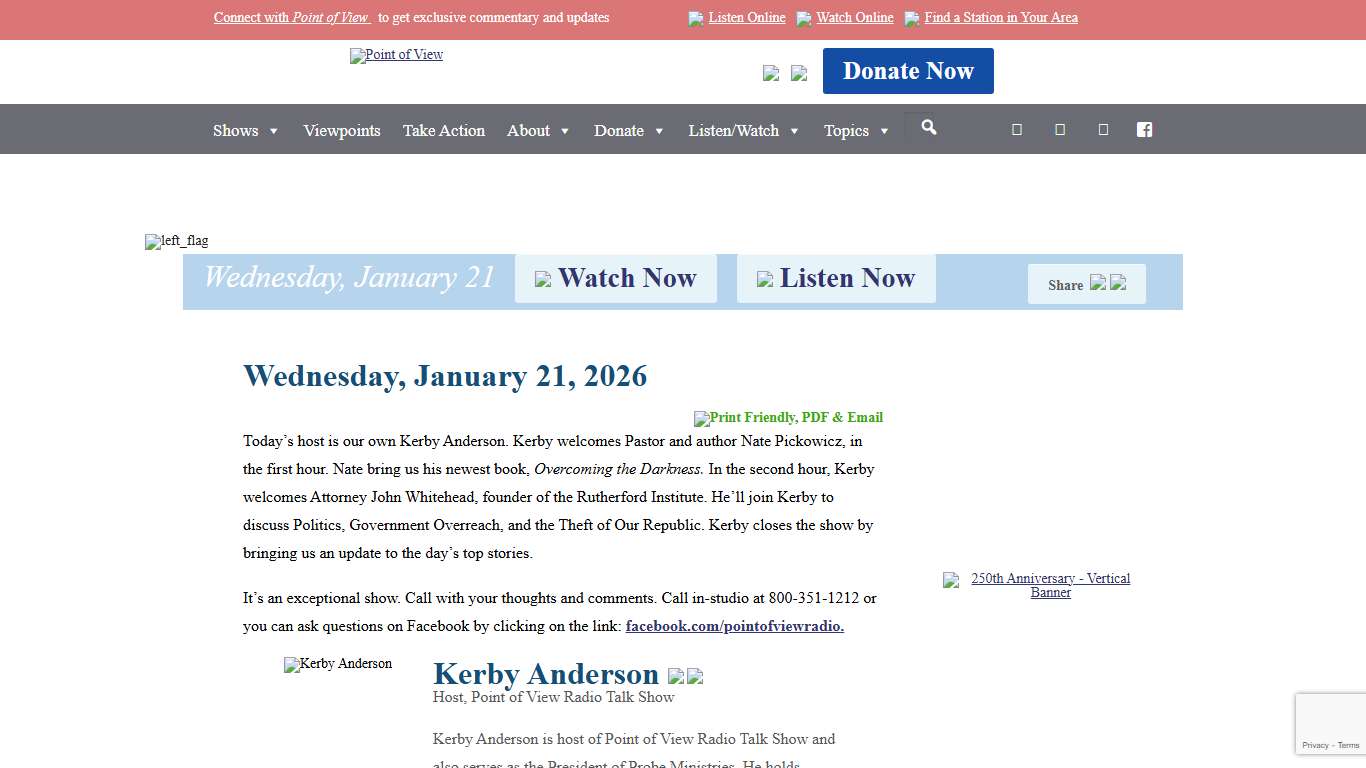Click the Watch Online icon in the top bar
1366x768 pixels.
click(804, 18)
